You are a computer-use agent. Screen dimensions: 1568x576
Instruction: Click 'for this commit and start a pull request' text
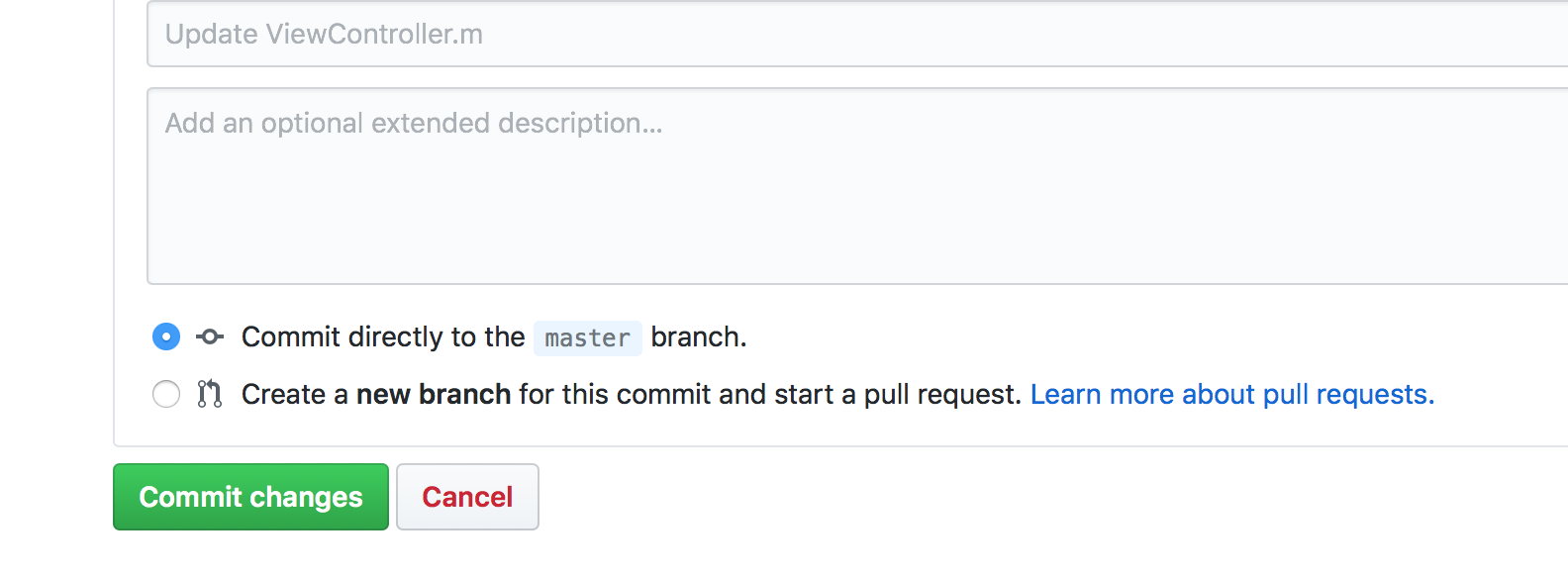click(769, 394)
